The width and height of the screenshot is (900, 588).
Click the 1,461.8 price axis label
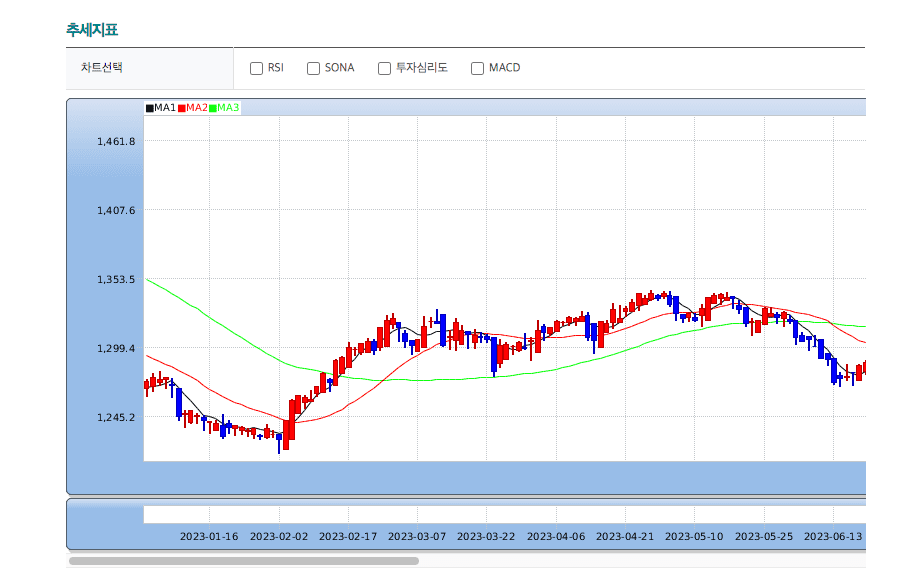coord(116,141)
